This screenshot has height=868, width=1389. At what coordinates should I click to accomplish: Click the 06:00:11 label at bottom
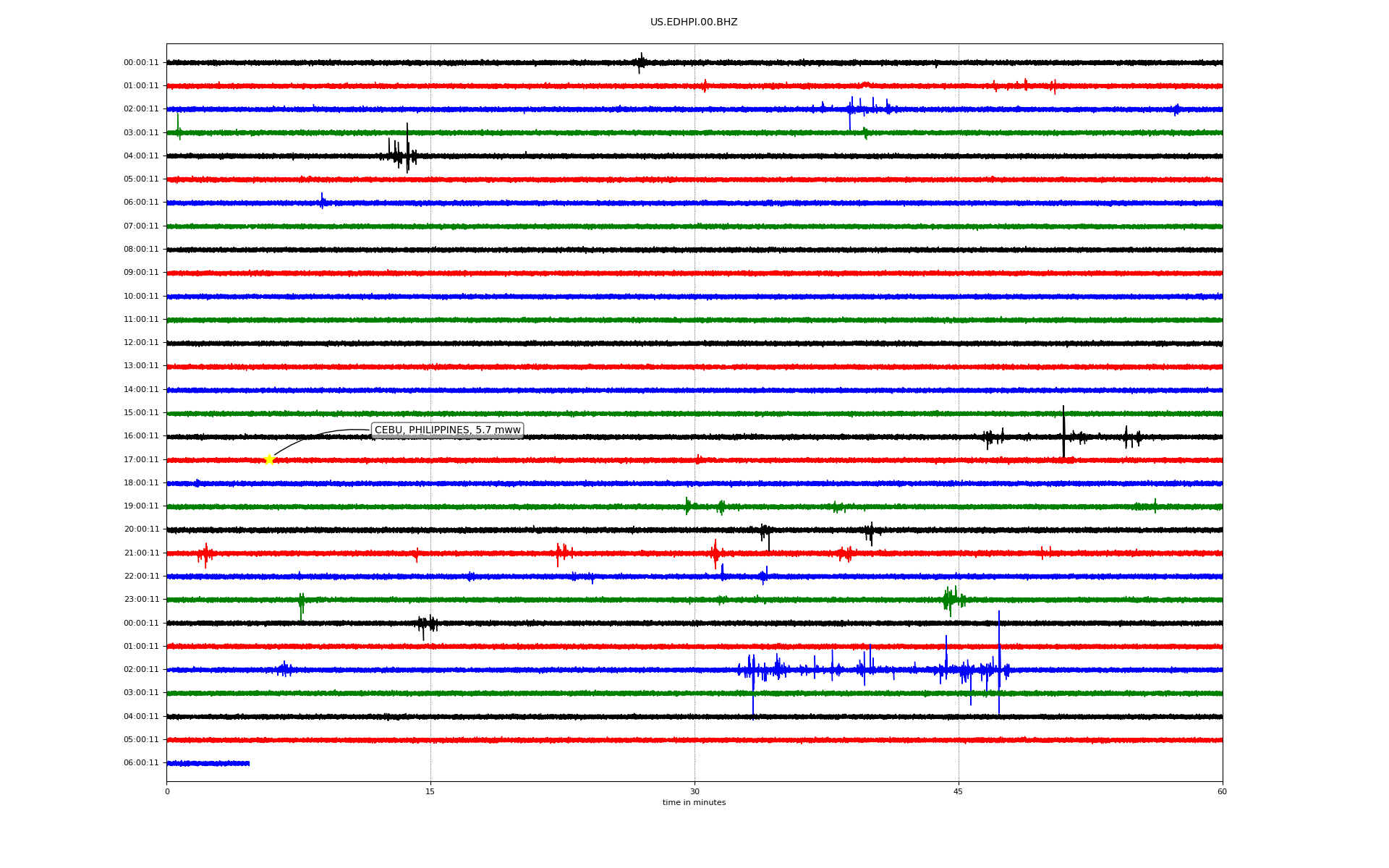click(x=141, y=763)
